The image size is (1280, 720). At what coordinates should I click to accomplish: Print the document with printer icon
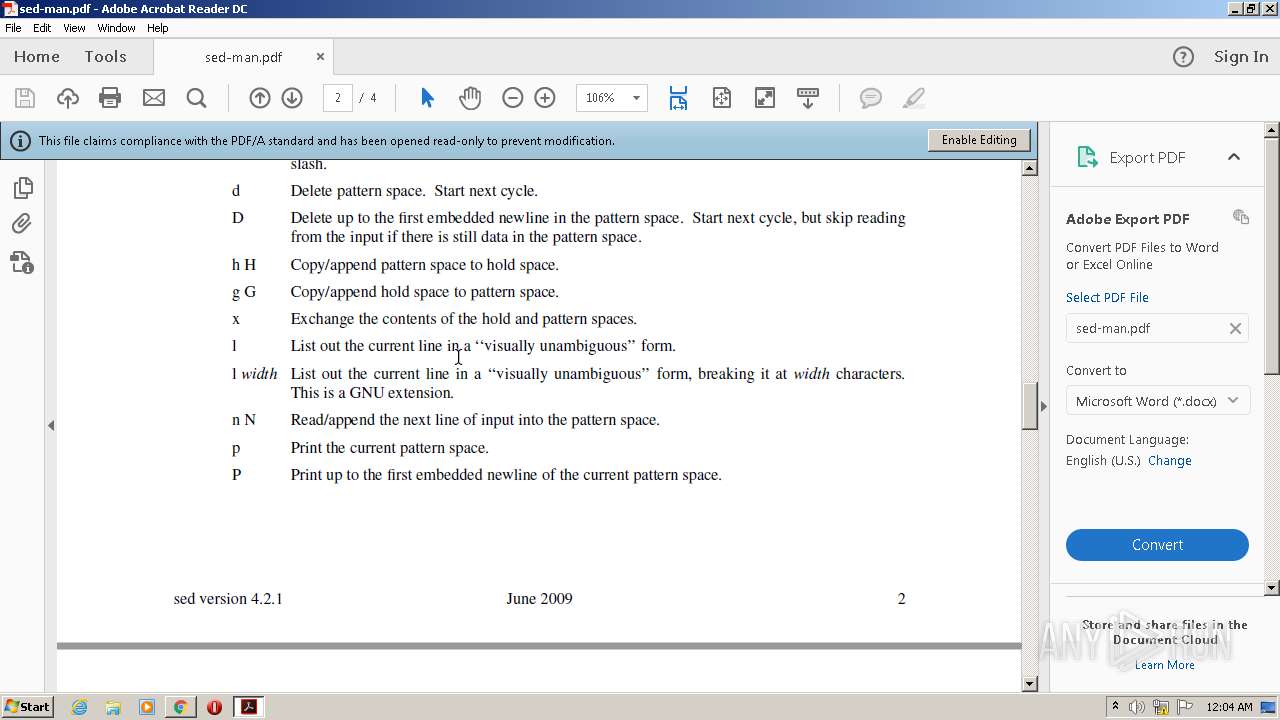(x=110, y=98)
